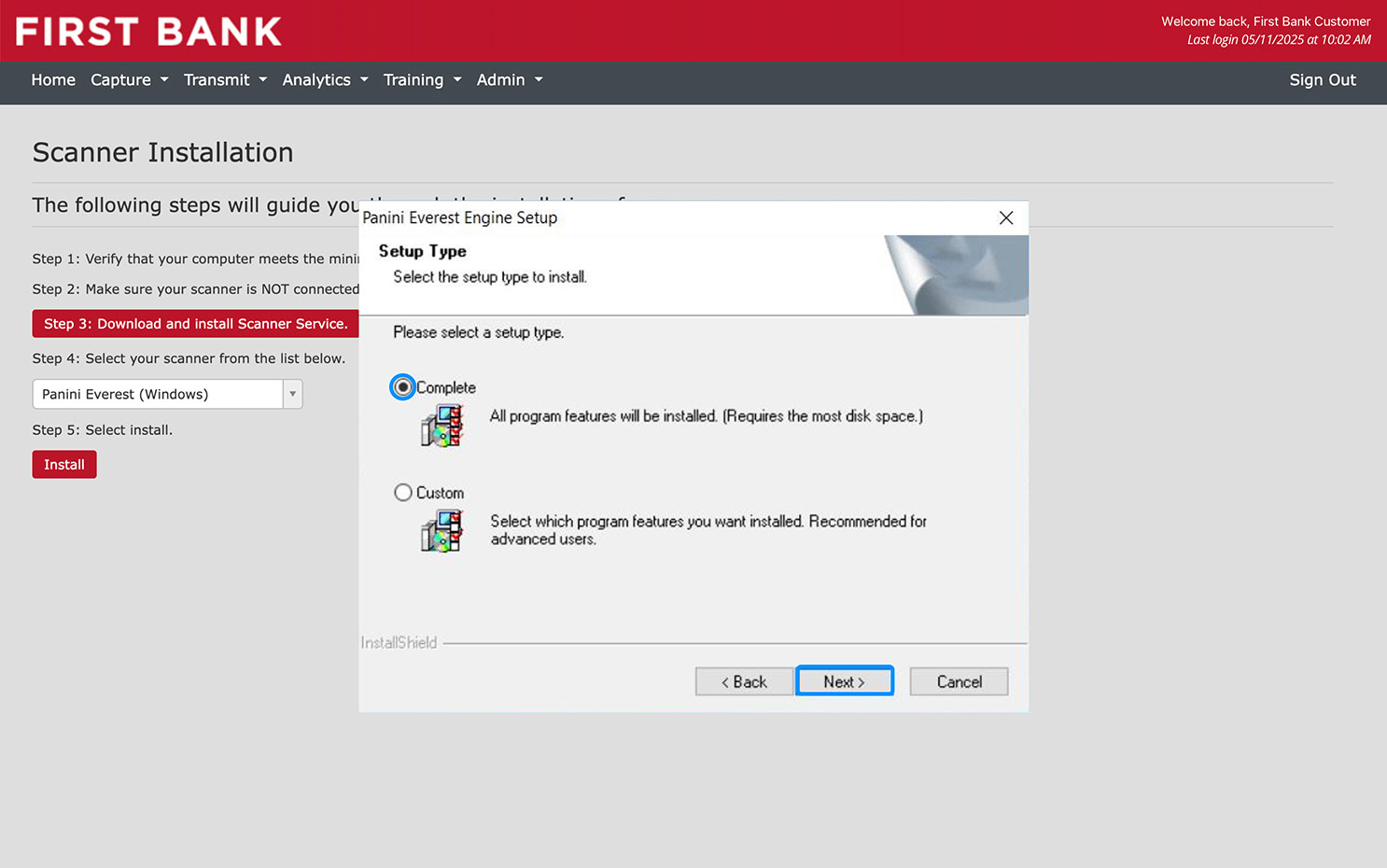The image size is (1387, 868).
Task: Click the Scanner Installation heading
Action: (162, 152)
